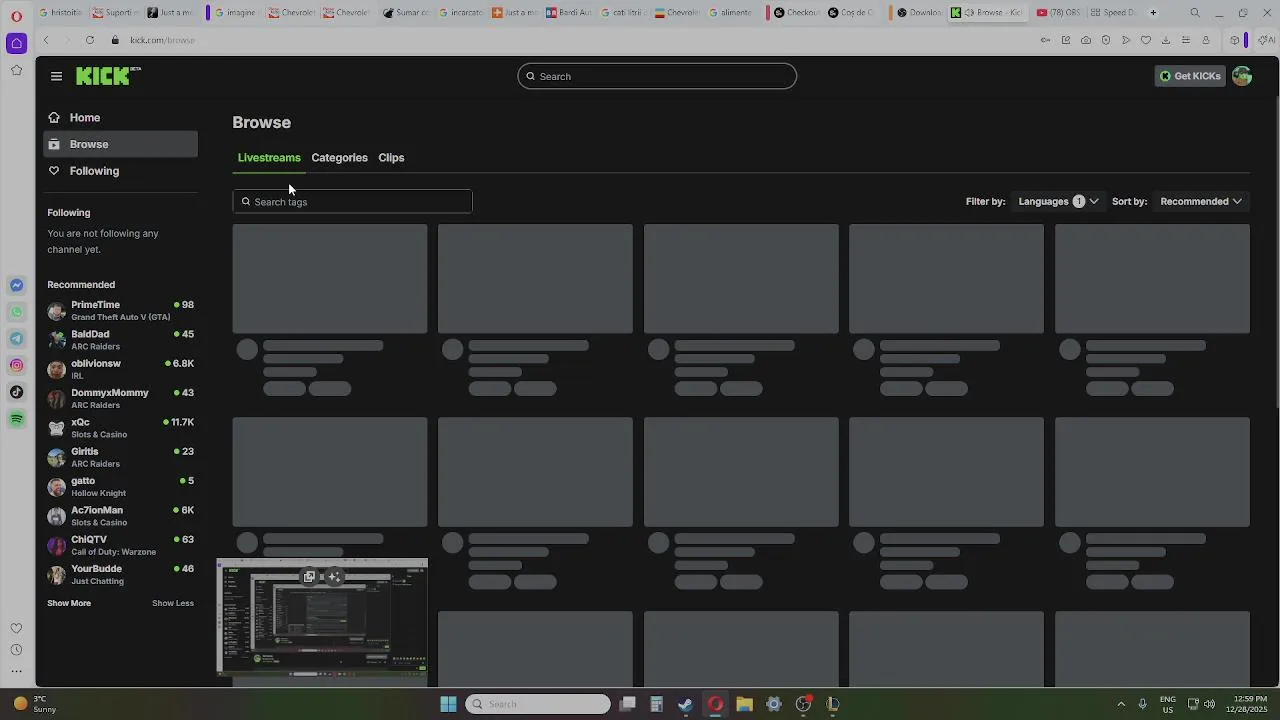Go back with browser back arrow
Screen dimensions: 1280x720
(x=46, y=40)
